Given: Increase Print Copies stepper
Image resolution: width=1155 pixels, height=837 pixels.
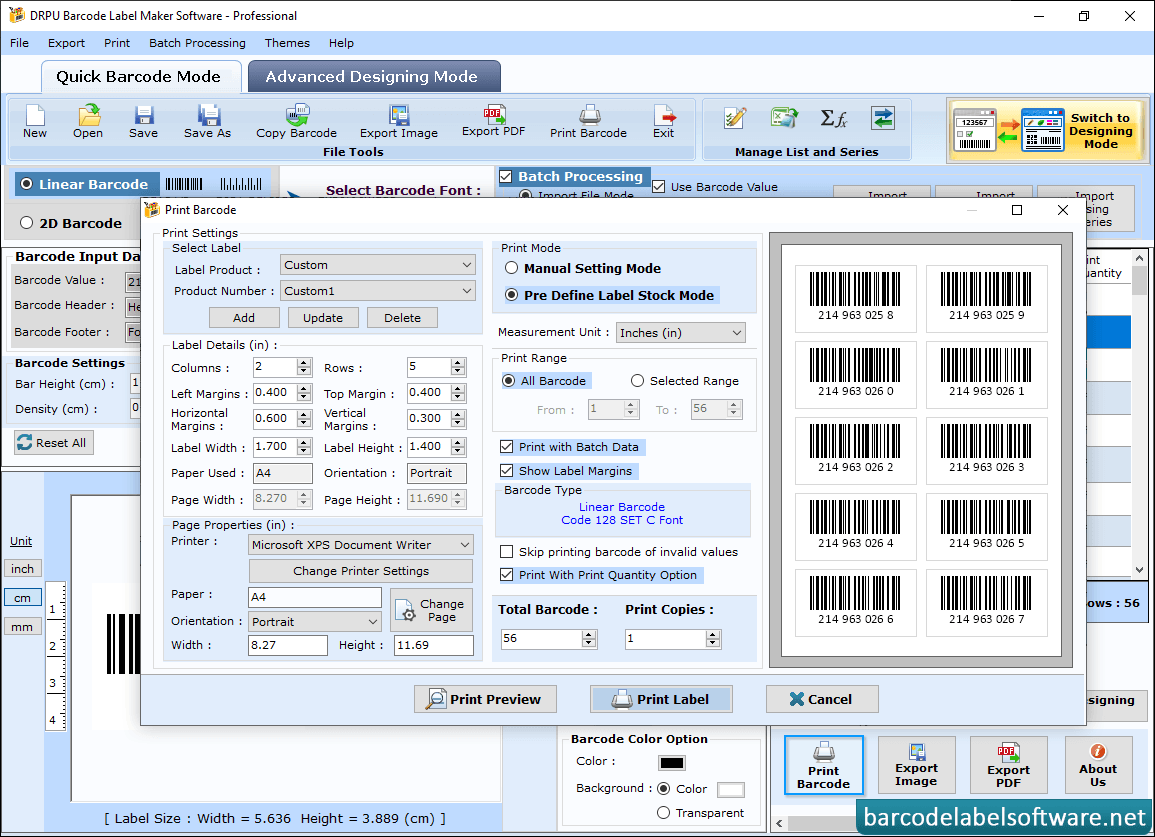Looking at the screenshot, I should click(x=712, y=634).
